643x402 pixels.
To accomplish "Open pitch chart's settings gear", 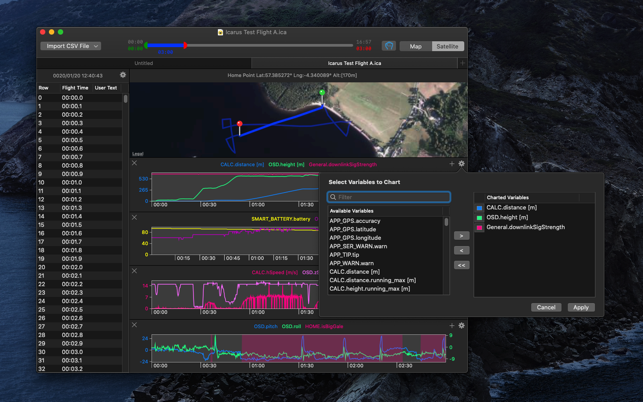I will click(x=461, y=326).
